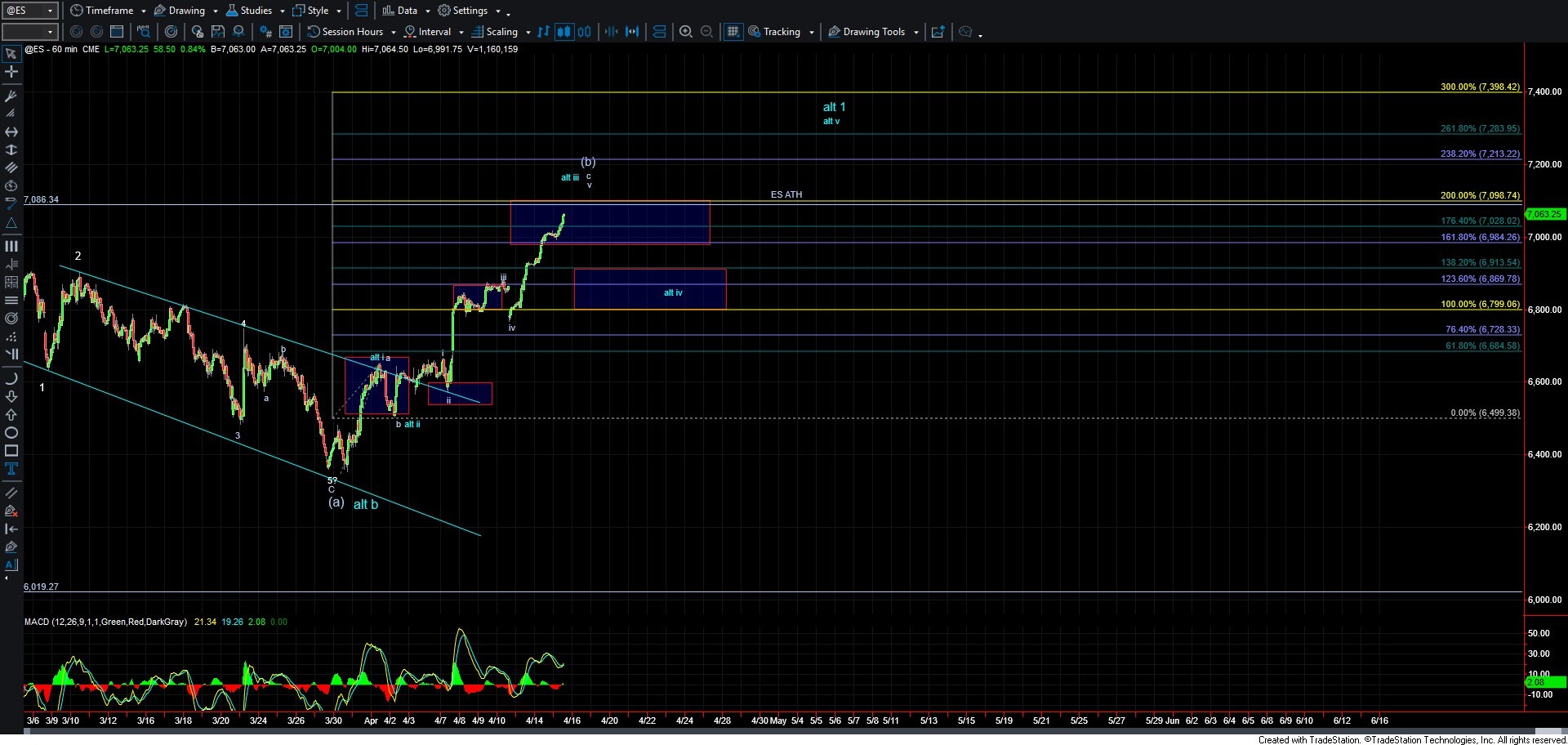Click the zoom in magnifier icon

(686, 32)
